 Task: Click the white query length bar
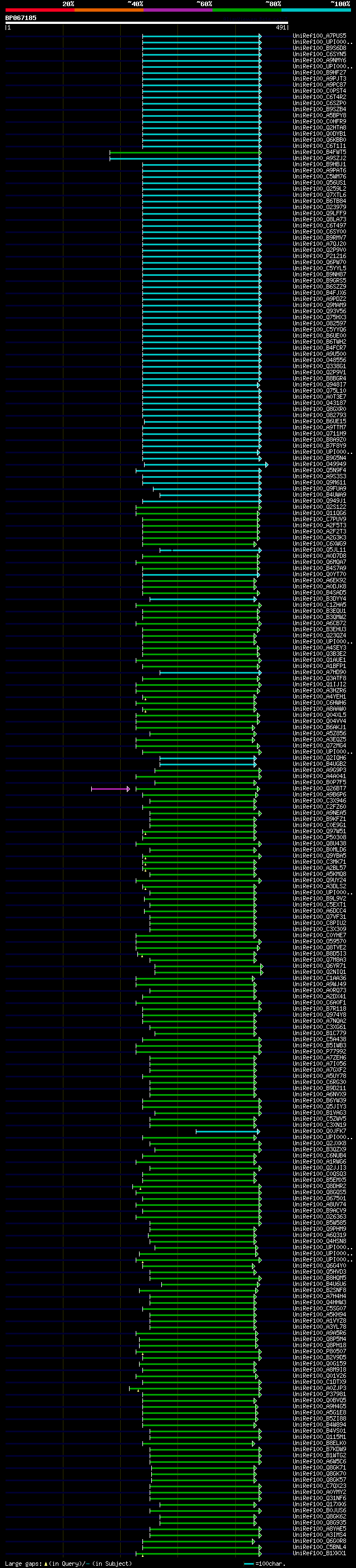[147, 23]
